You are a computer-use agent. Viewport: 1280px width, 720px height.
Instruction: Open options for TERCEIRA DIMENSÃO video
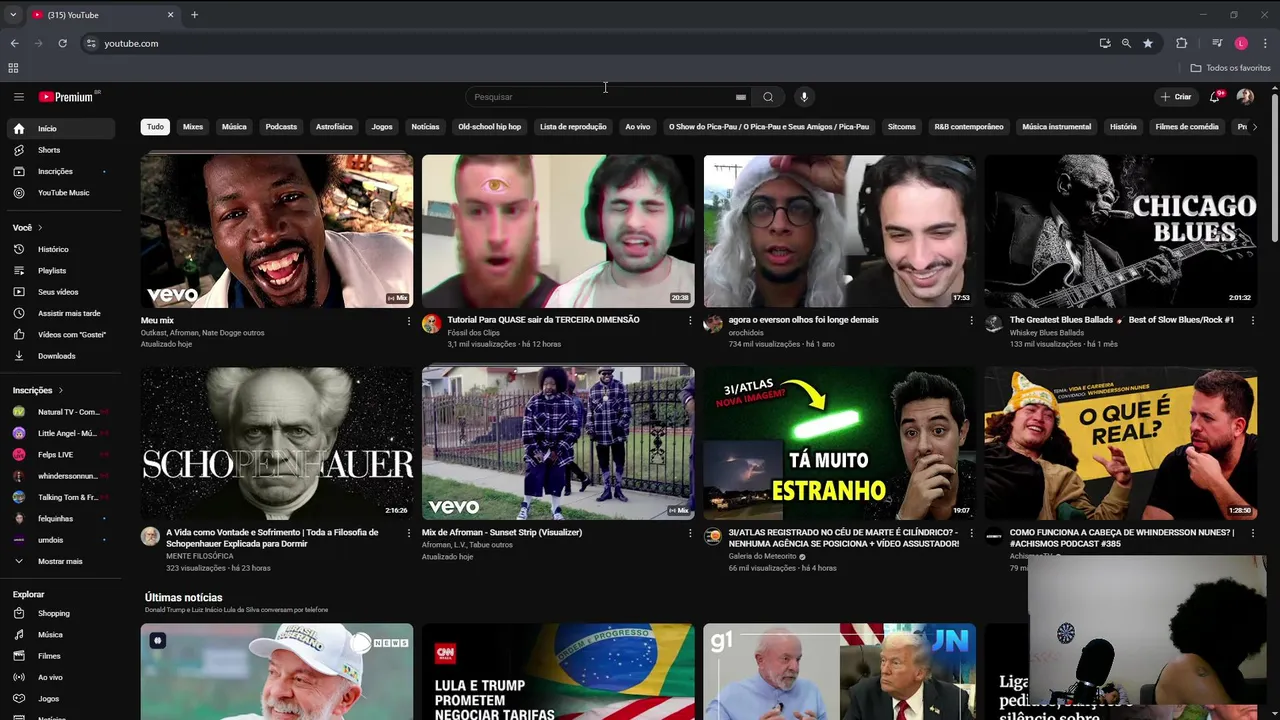(x=689, y=321)
